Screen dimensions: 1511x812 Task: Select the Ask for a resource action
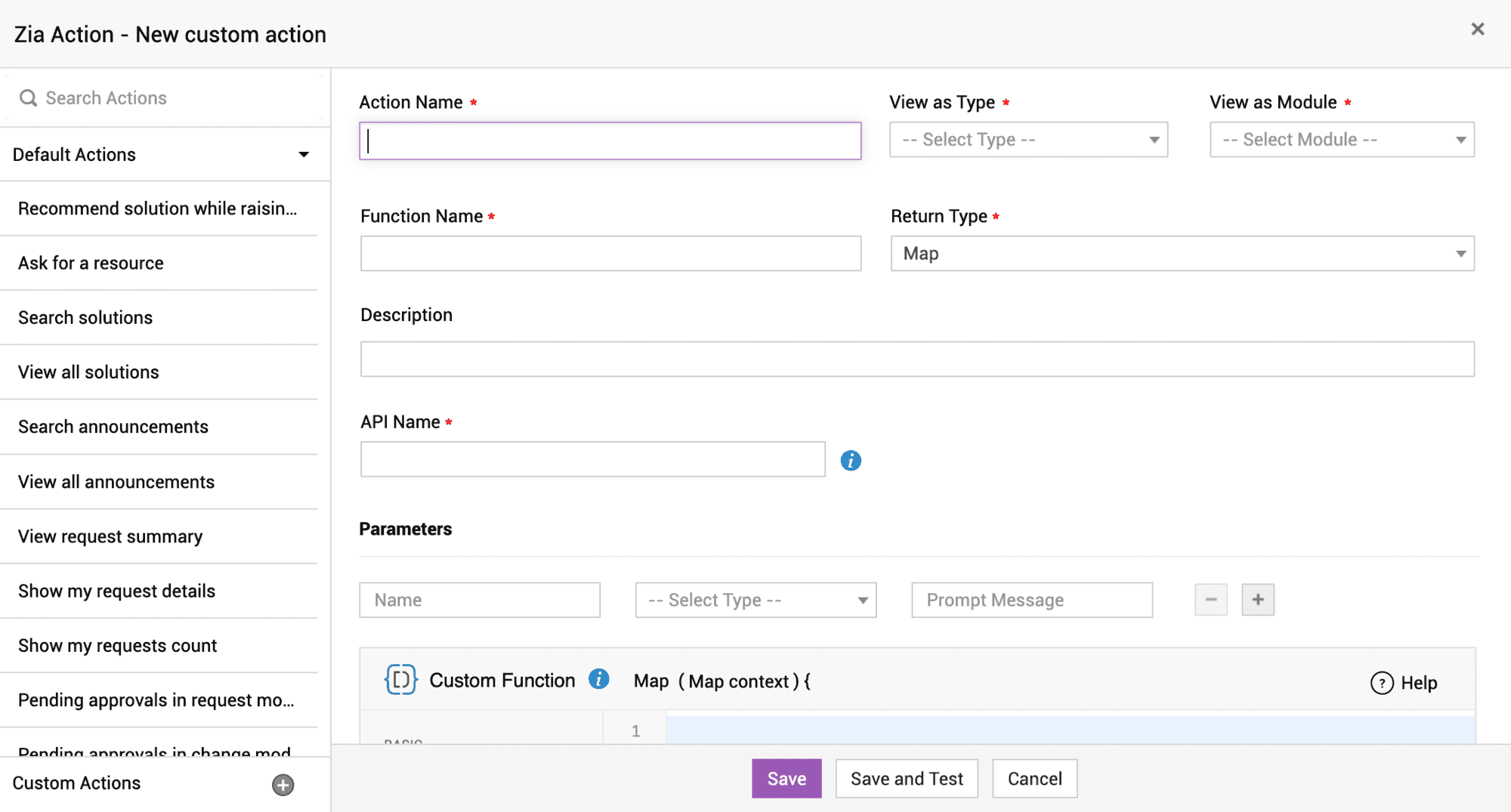[x=91, y=263]
